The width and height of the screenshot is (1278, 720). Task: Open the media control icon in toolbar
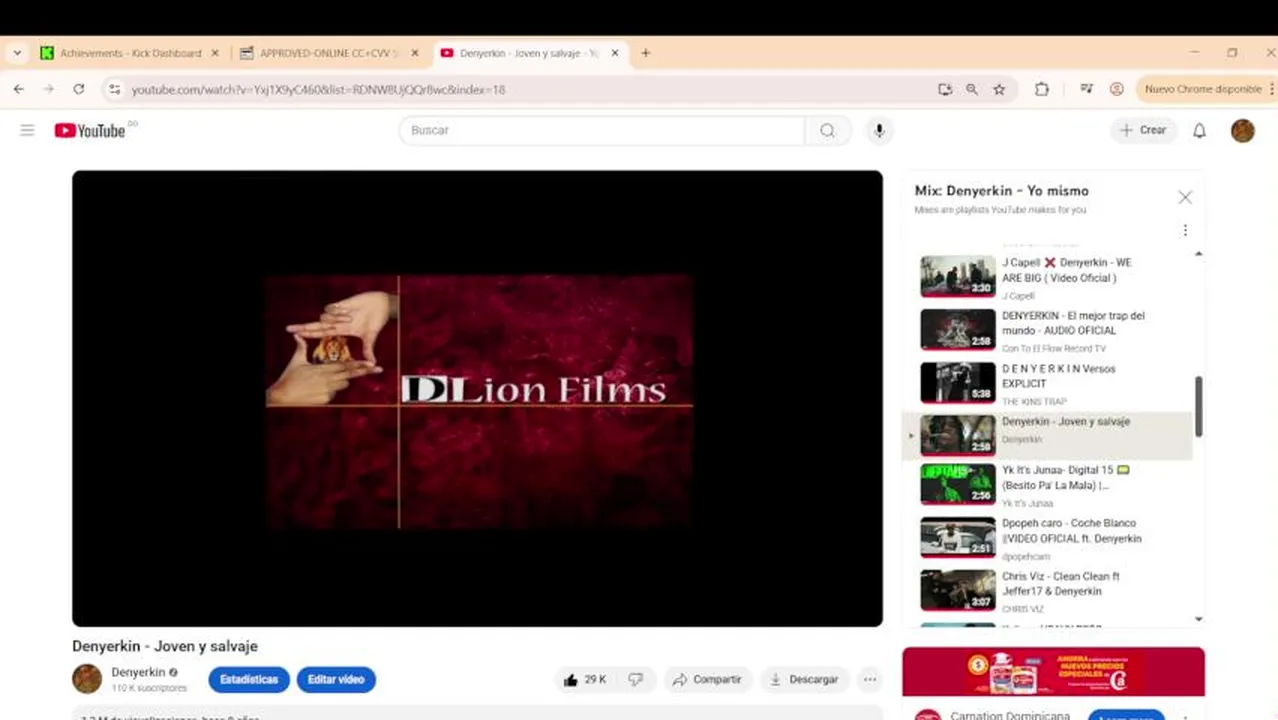1086,89
